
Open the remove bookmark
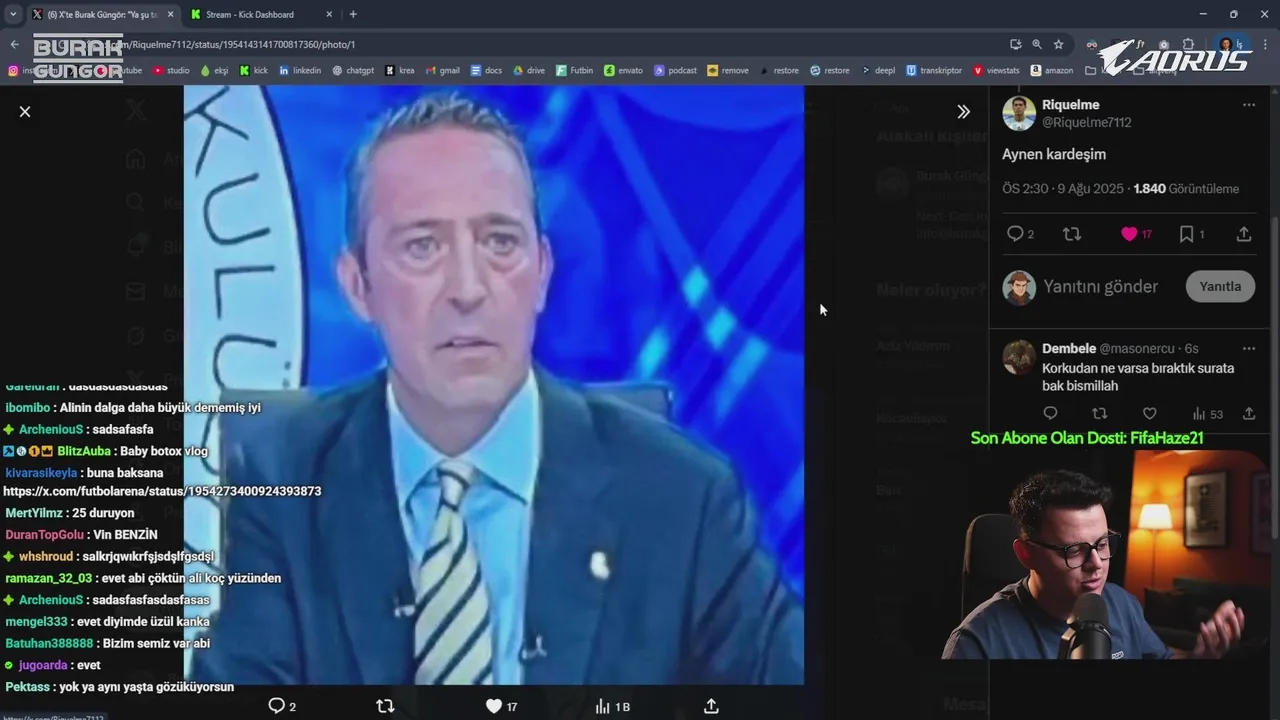click(x=728, y=70)
